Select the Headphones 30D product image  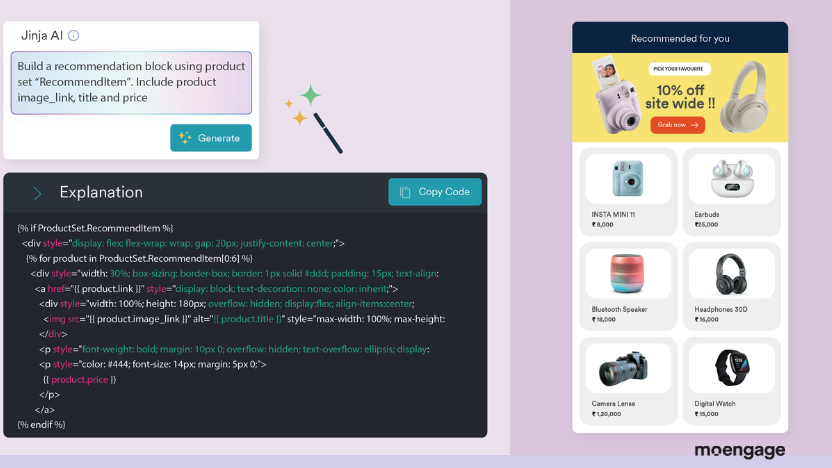tap(730, 274)
